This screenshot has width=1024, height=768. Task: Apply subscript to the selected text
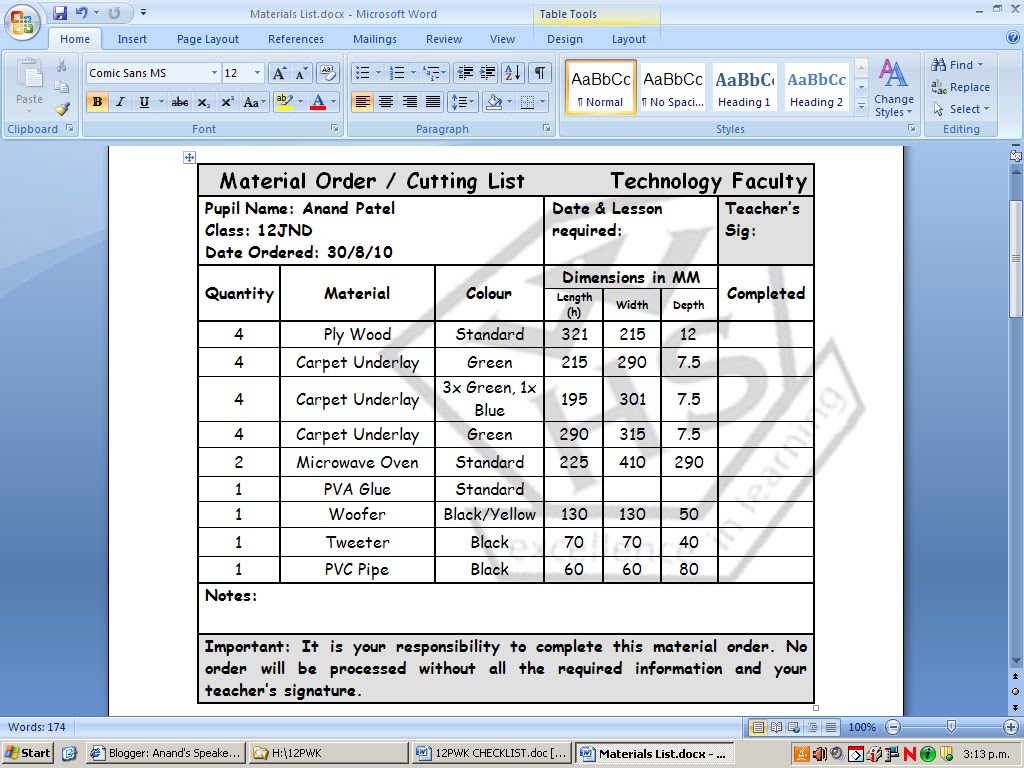coord(203,102)
